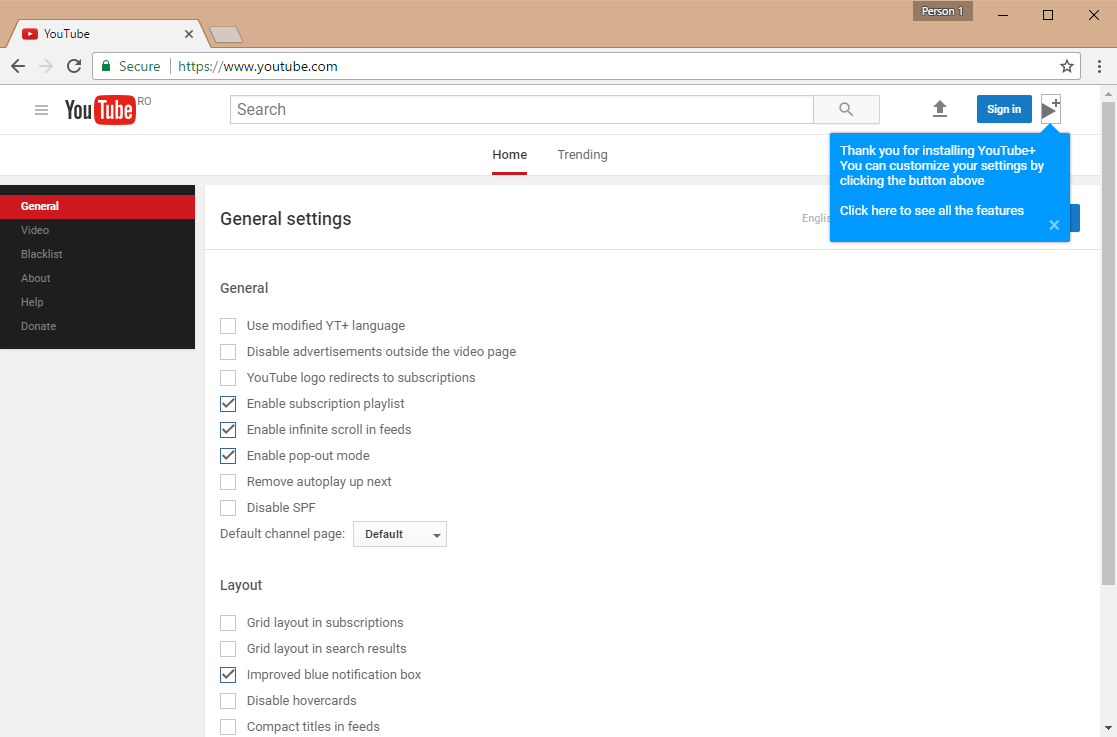Click the forward navigation arrow

click(46, 66)
